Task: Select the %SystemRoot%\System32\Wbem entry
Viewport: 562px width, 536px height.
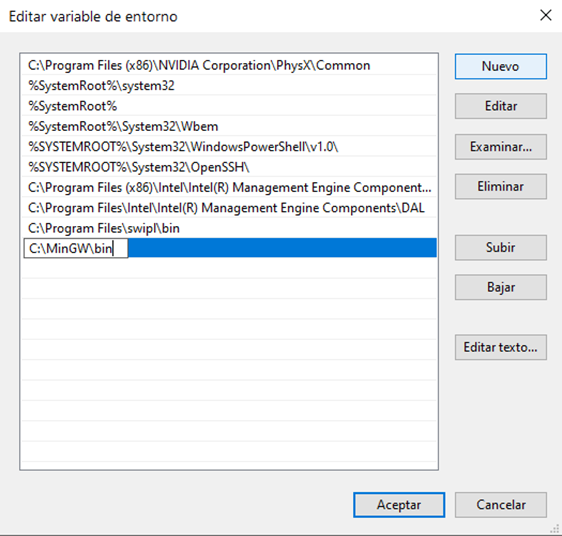Action: (x=229, y=127)
